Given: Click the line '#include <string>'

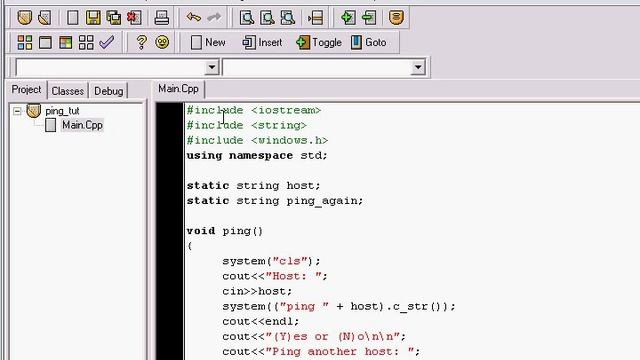Looking at the screenshot, I should coord(247,125).
